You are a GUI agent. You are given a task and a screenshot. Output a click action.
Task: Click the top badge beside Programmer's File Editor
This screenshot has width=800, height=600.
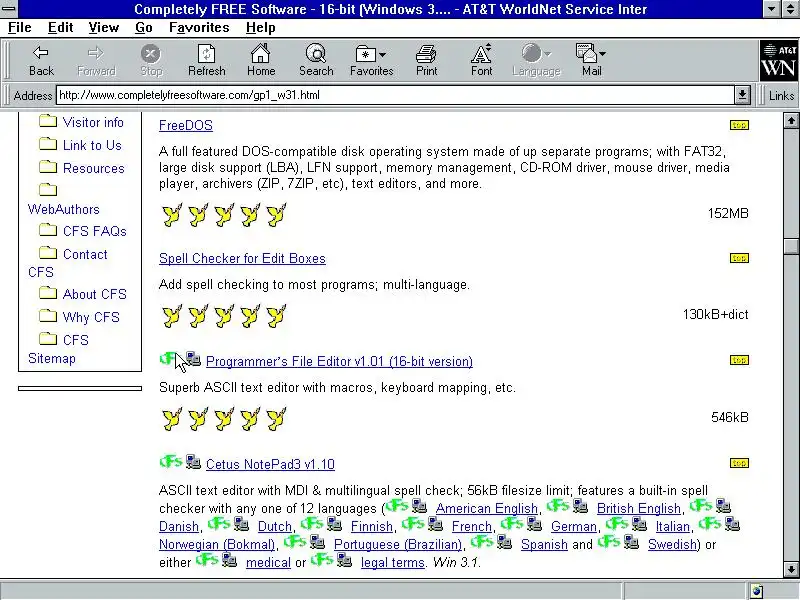click(739, 360)
